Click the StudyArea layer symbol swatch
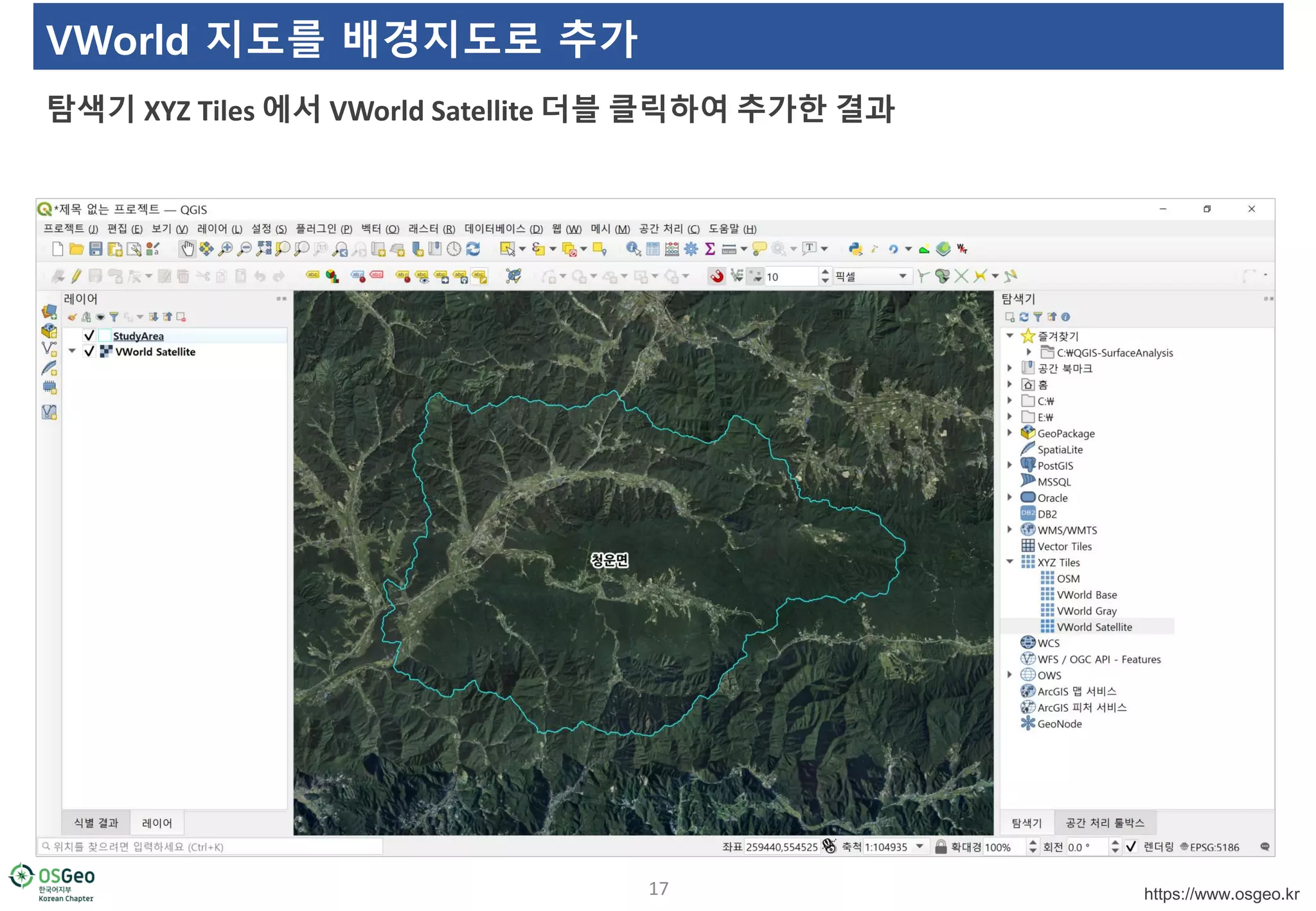This screenshot has width=1316, height=911. click(x=104, y=335)
